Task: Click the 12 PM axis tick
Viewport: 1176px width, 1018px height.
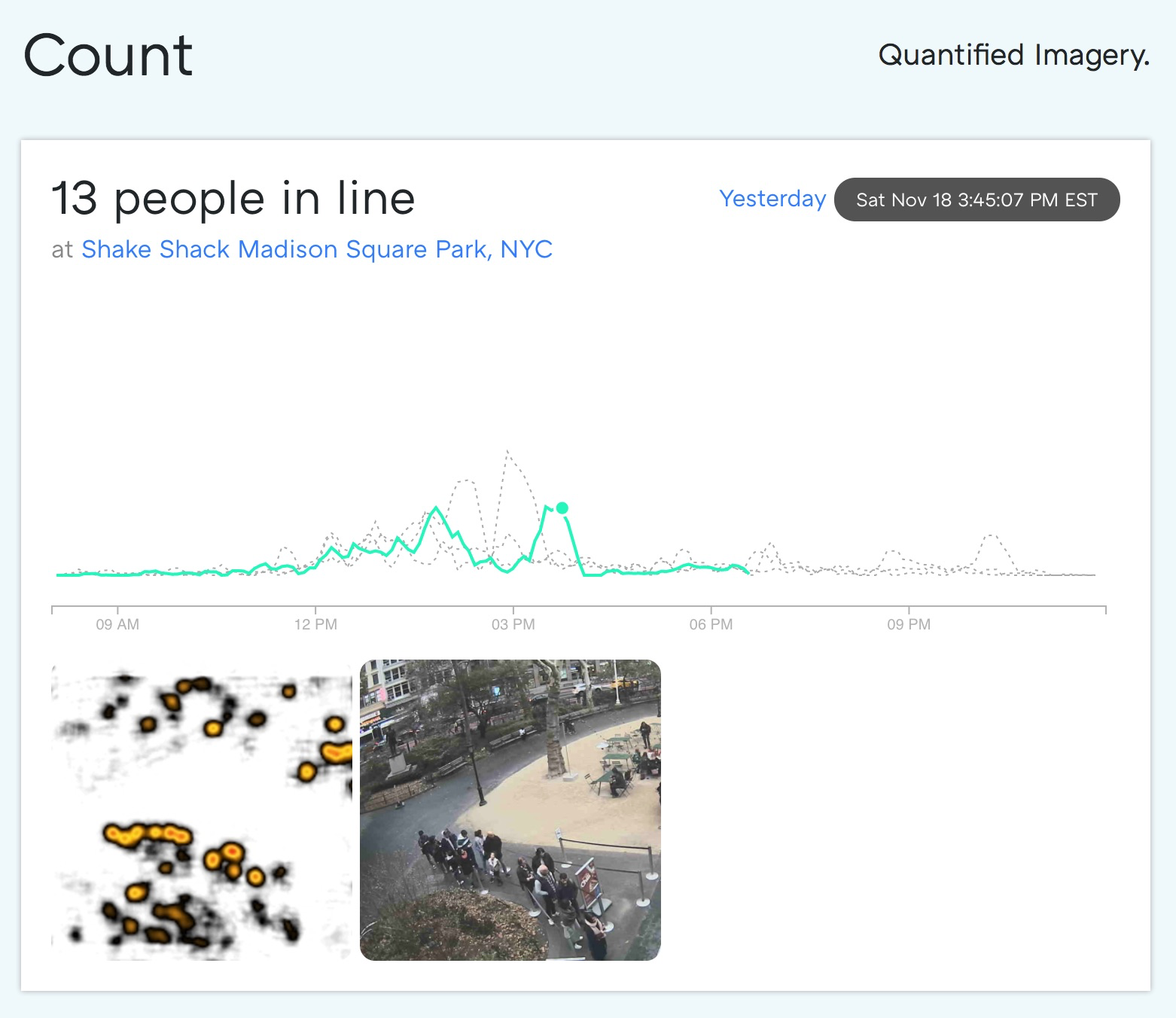Action: point(315,624)
